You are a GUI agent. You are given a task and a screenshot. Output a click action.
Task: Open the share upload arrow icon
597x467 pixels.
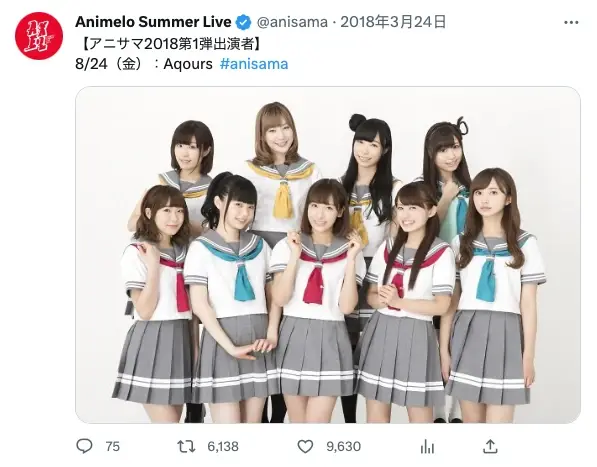tap(490, 446)
